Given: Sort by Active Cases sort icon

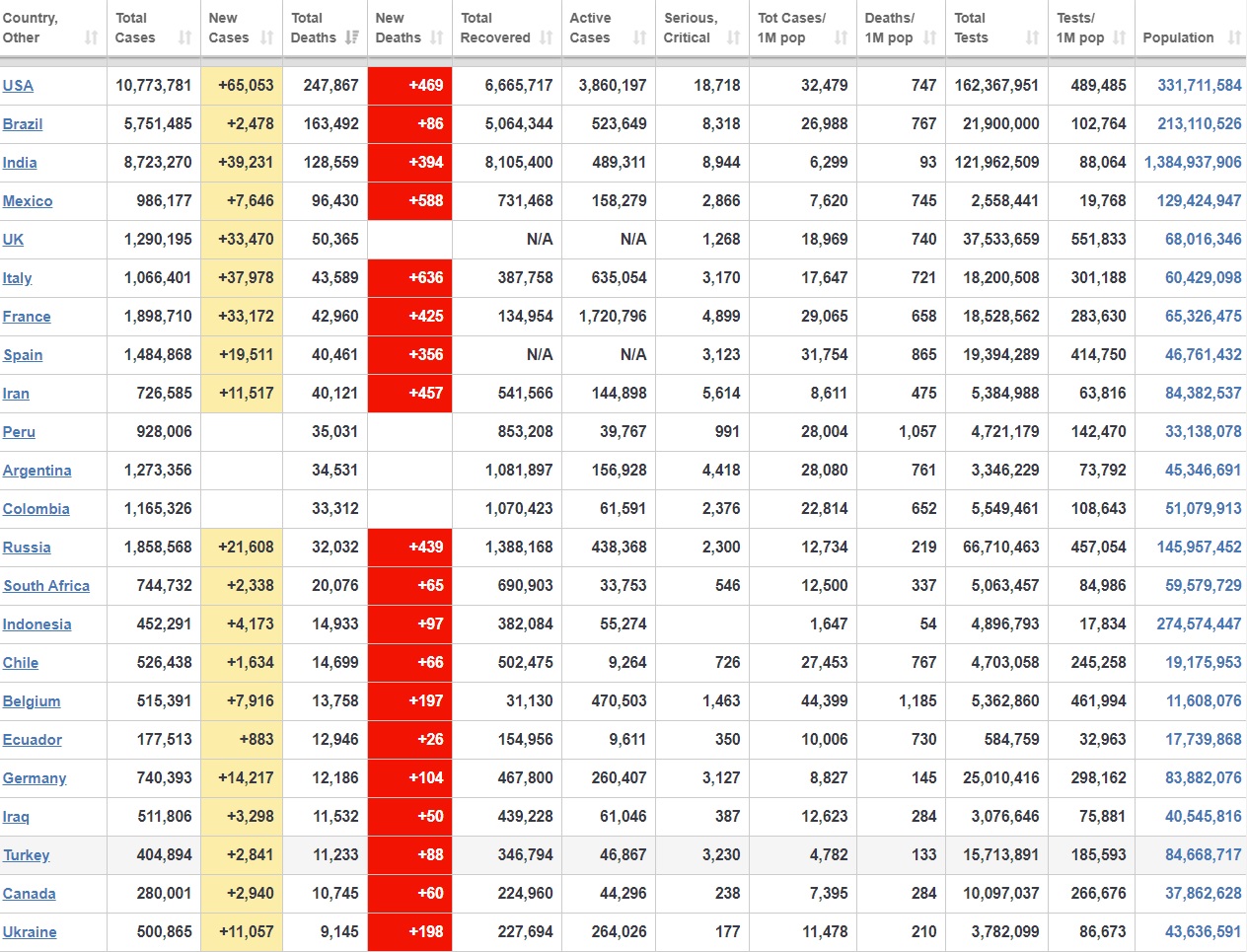Looking at the screenshot, I should pyautogui.click(x=639, y=37).
